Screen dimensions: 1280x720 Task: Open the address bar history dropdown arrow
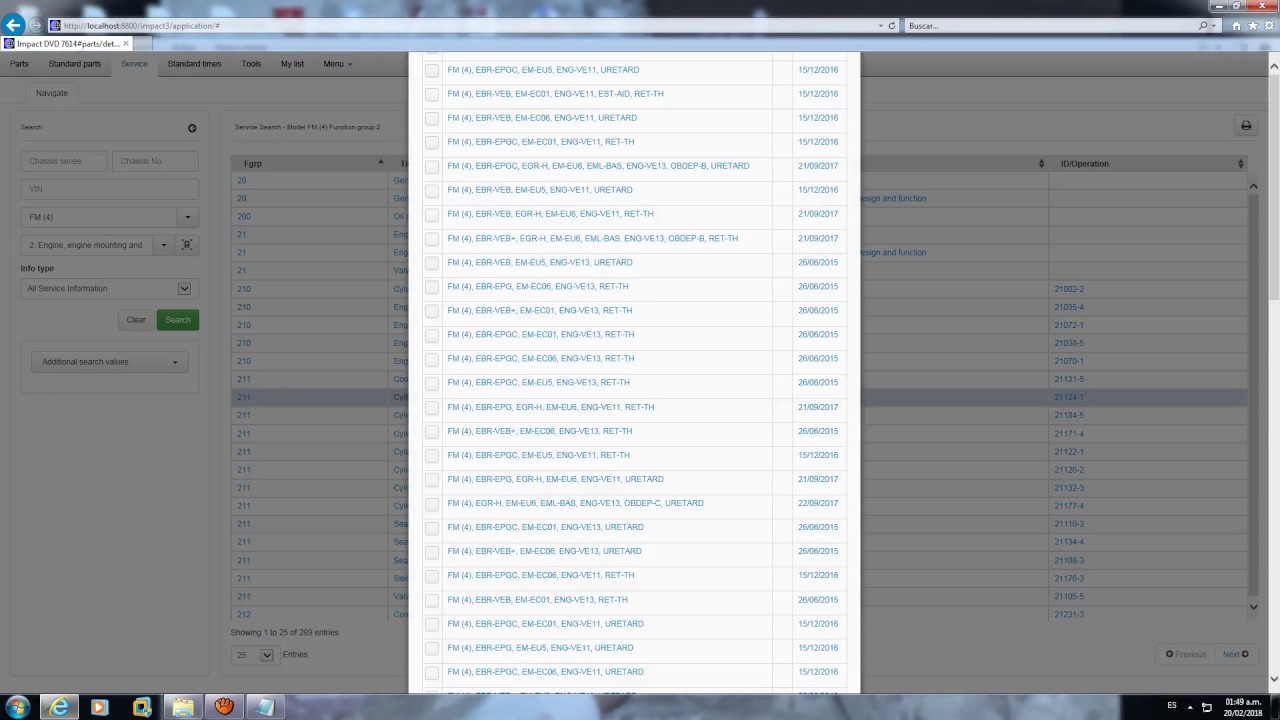(x=881, y=26)
